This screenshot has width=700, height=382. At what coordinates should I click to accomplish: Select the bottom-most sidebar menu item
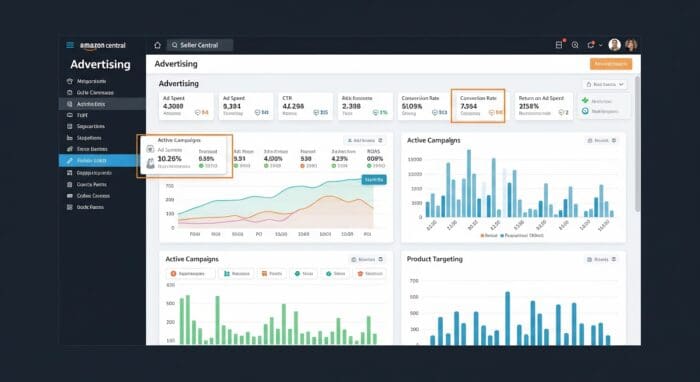(102, 207)
